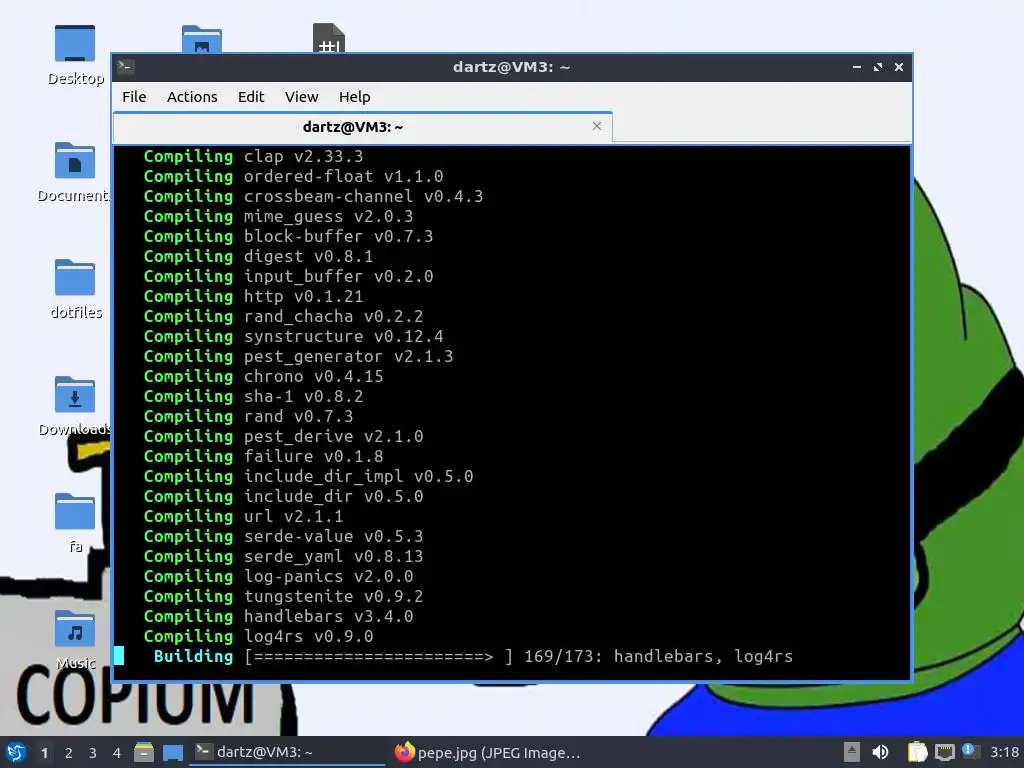Switch to workspace 3
This screenshot has width=1024, height=768.
(x=93, y=753)
